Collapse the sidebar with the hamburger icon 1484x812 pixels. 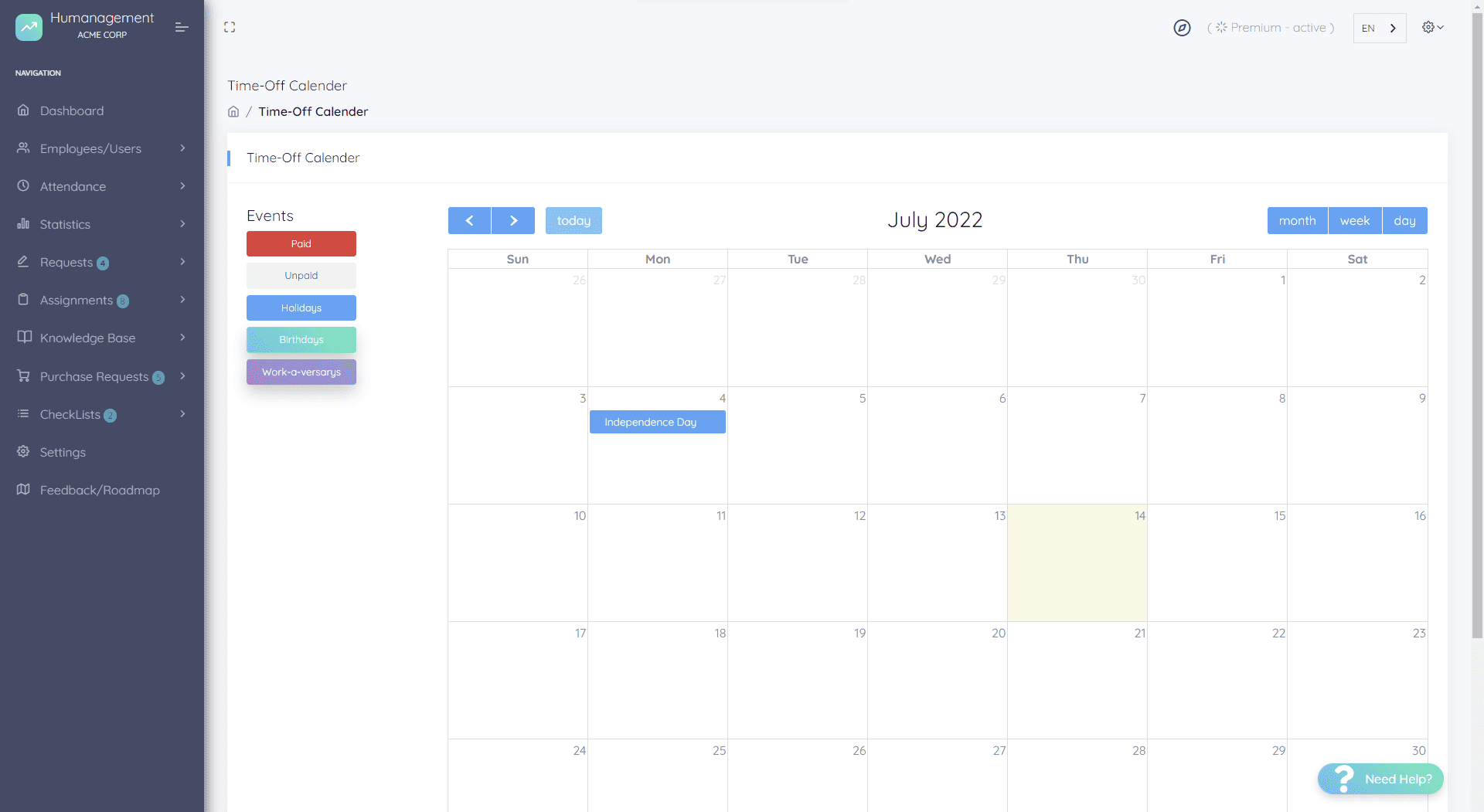tap(182, 27)
